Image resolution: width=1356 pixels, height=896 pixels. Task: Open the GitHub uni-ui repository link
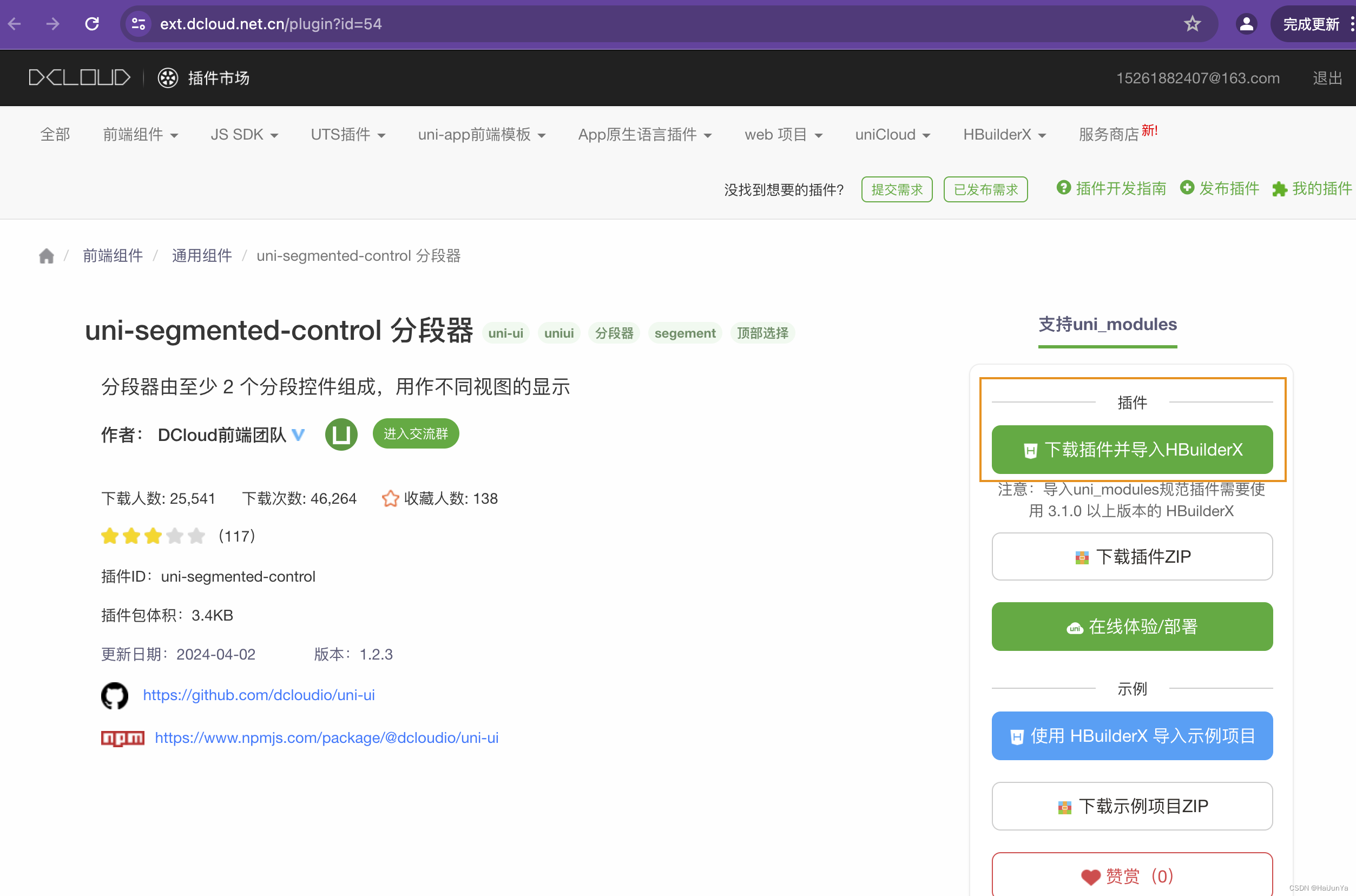click(259, 695)
